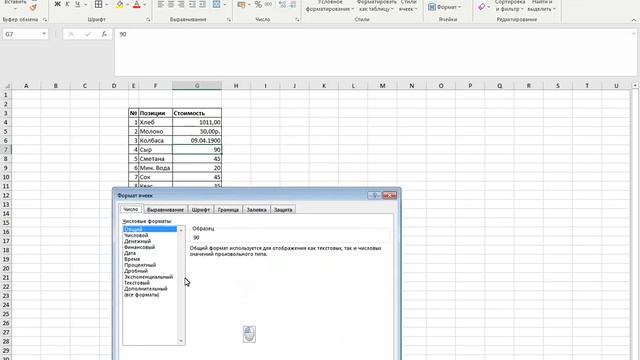The width and height of the screenshot is (640, 360).
Task: Open the fill color dropdown arrow
Action: (x=127, y=4)
